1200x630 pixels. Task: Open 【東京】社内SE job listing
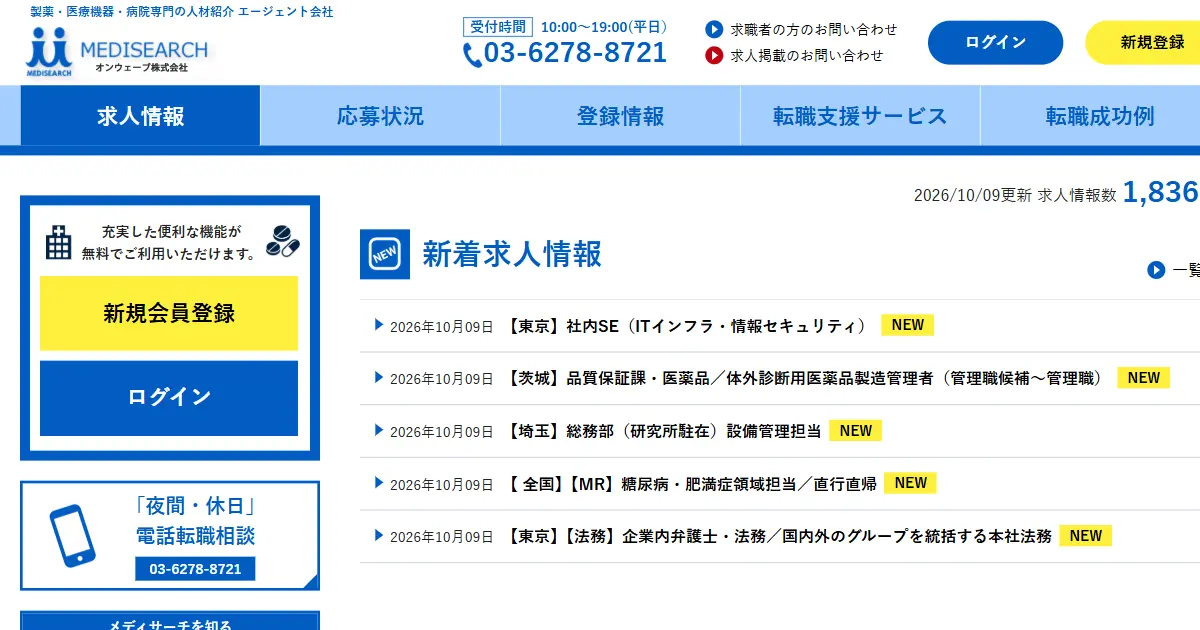click(687, 325)
